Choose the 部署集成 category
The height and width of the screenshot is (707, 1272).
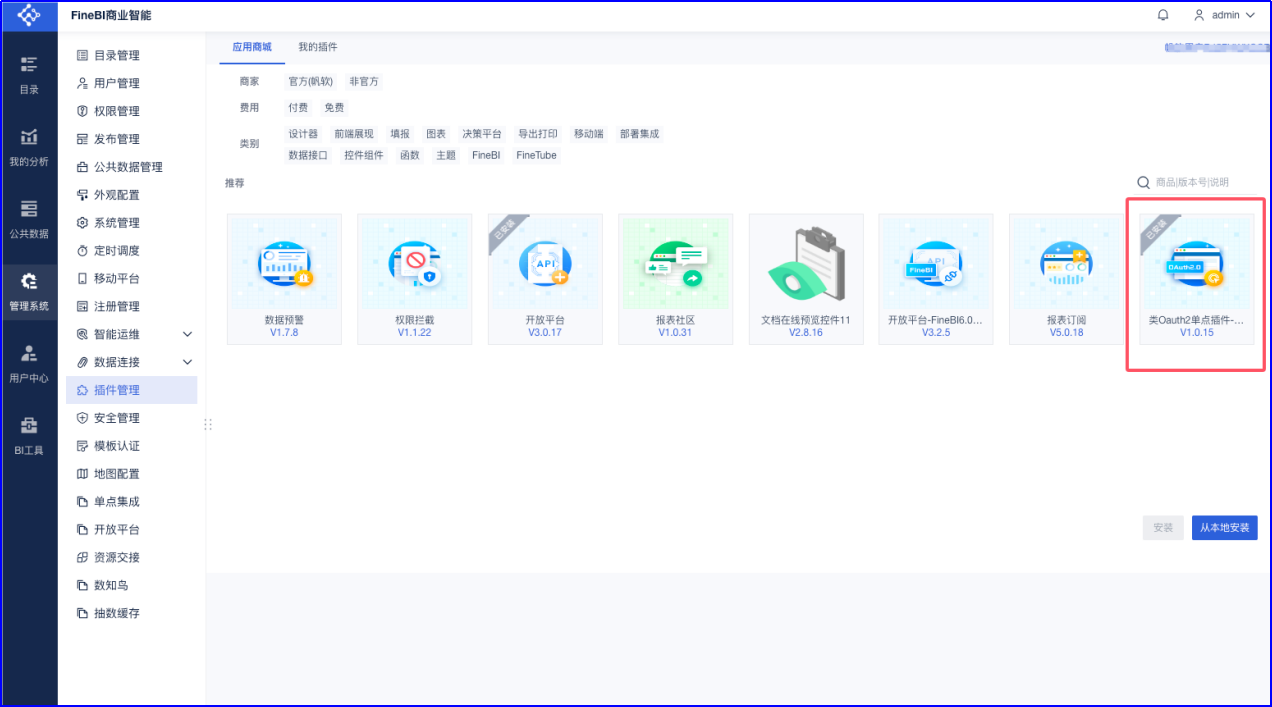640,133
